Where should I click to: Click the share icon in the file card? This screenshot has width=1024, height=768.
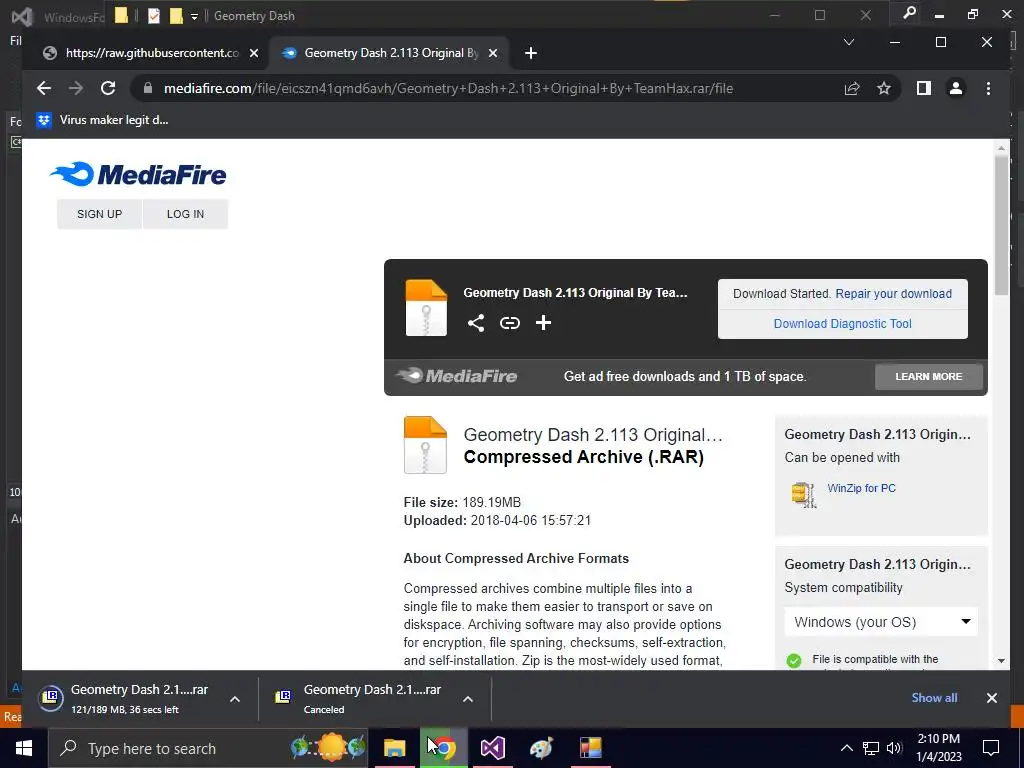point(476,323)
